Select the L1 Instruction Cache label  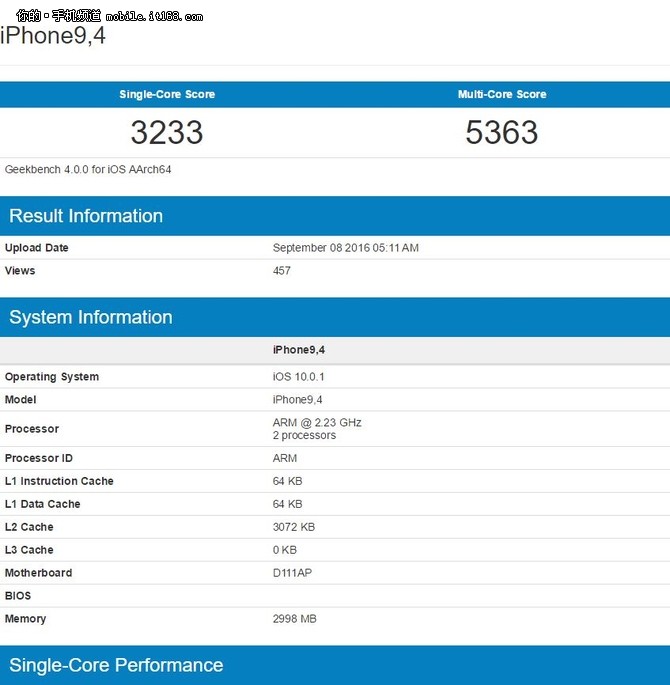[x=59, y=481]
